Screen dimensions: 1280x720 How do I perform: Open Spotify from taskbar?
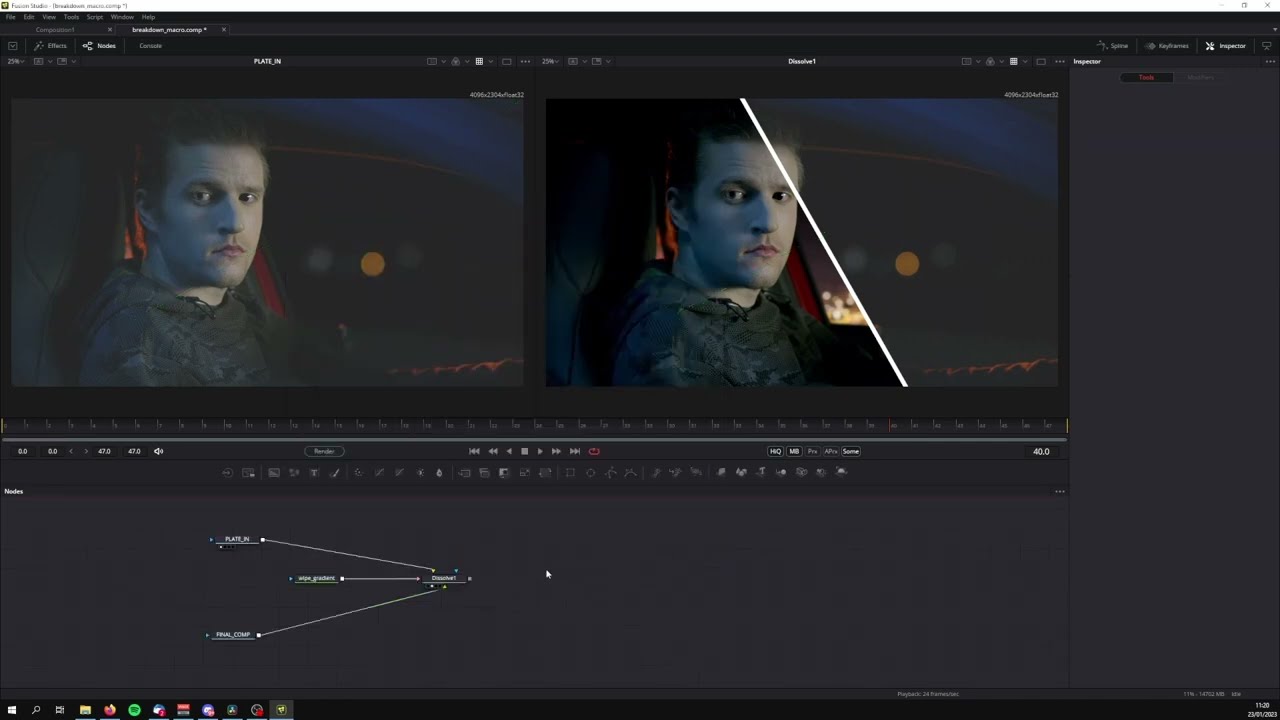134,710
